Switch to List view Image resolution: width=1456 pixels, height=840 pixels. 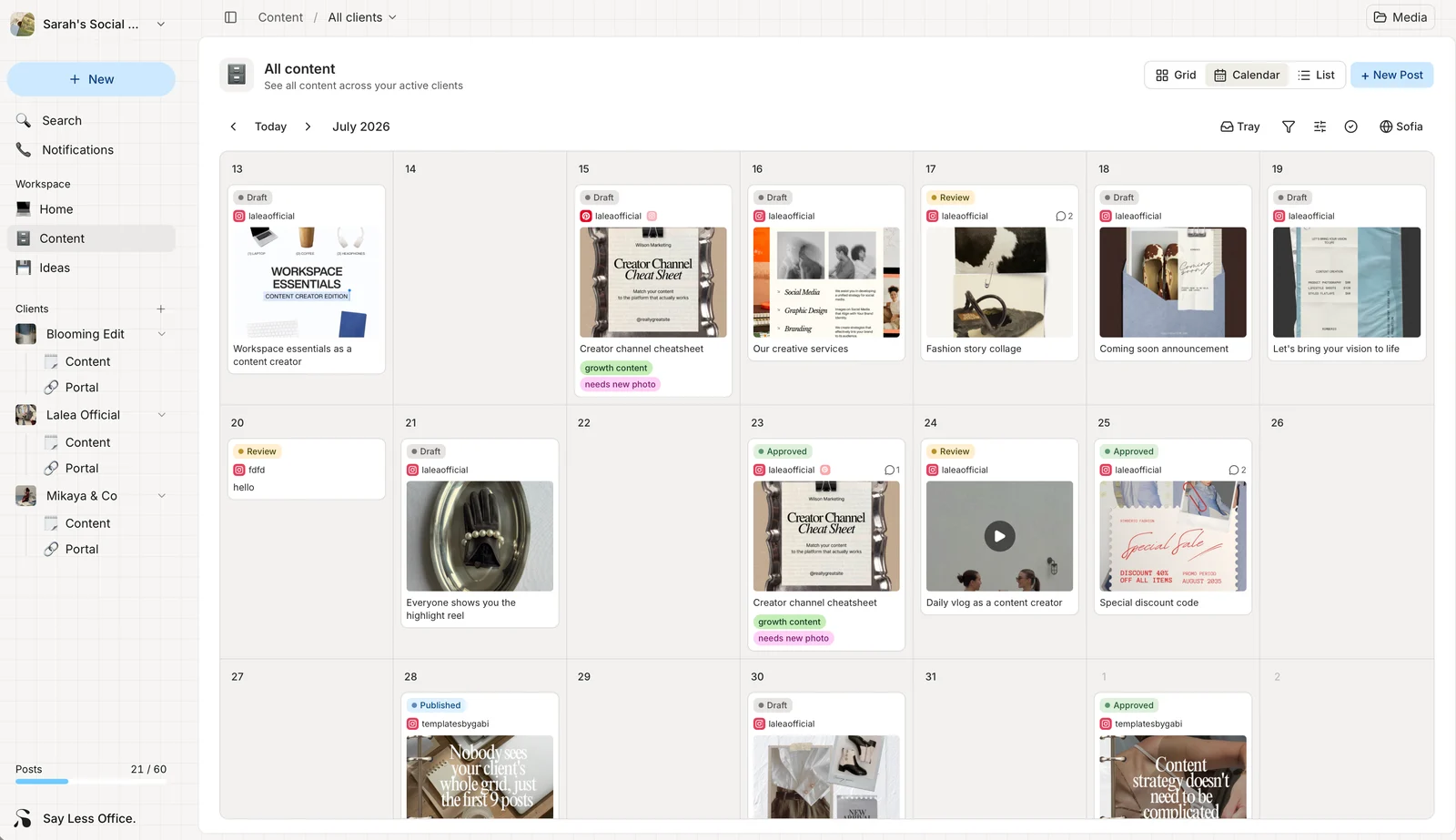pos(1316,75)
